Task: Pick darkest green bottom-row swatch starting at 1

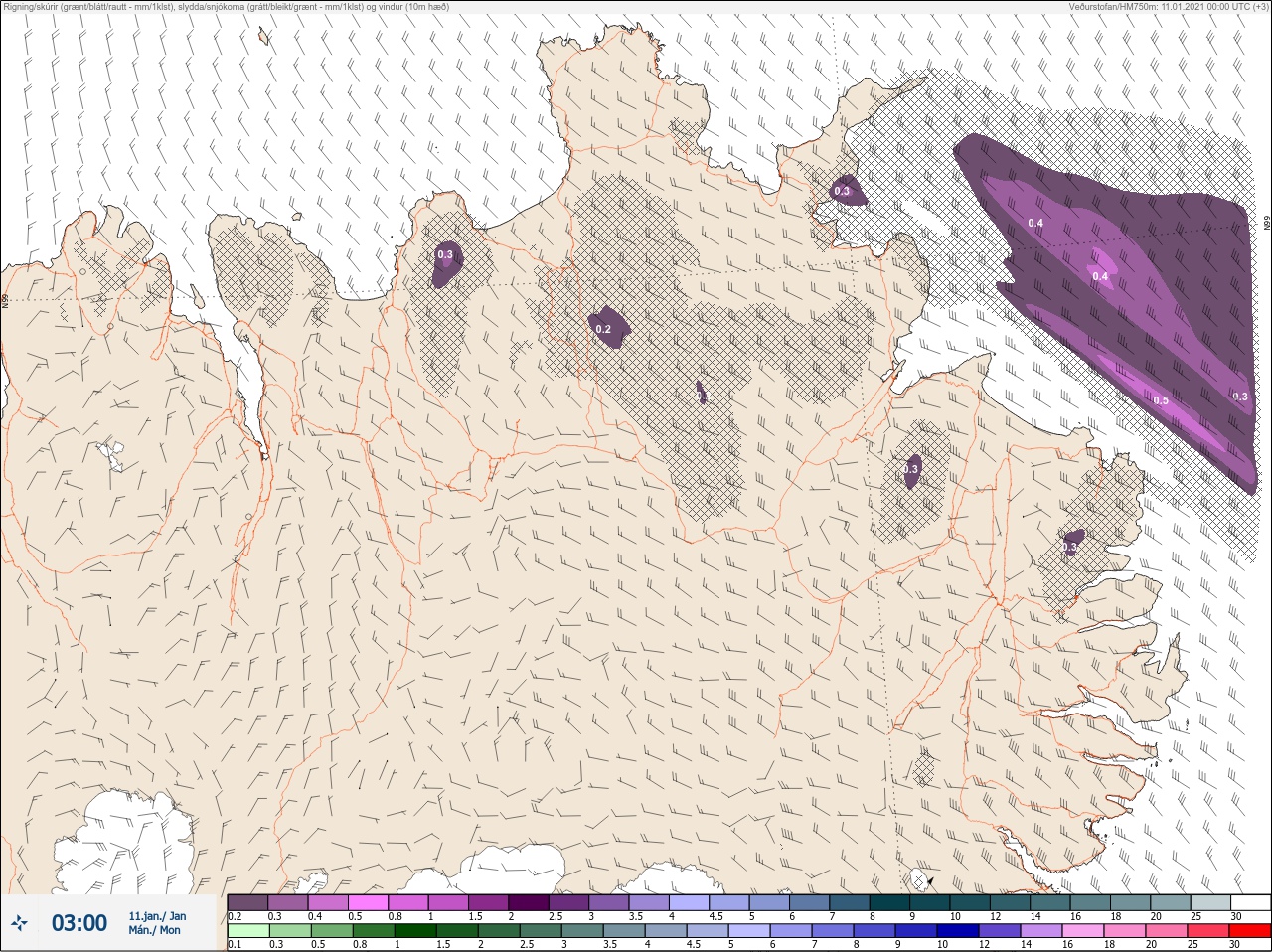Action: coord(415,931)
